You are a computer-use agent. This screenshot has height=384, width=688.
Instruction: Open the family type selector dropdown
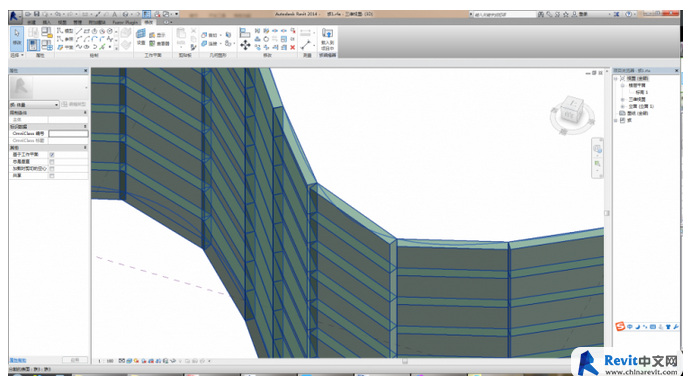pos(34,104)
